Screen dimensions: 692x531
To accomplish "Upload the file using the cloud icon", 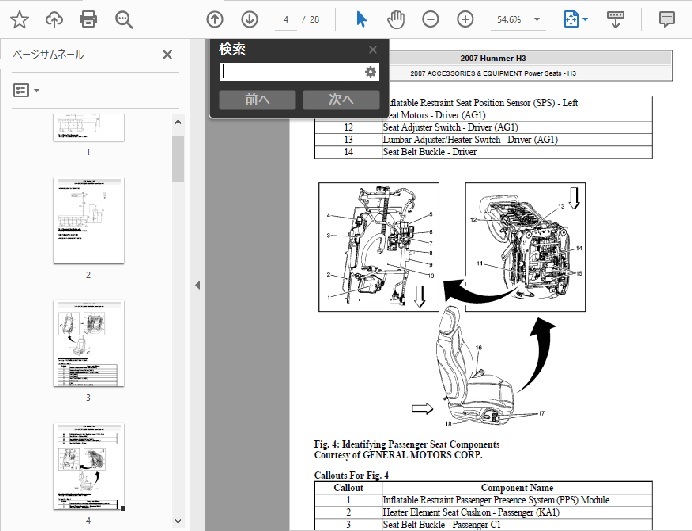I will point(54,19).
